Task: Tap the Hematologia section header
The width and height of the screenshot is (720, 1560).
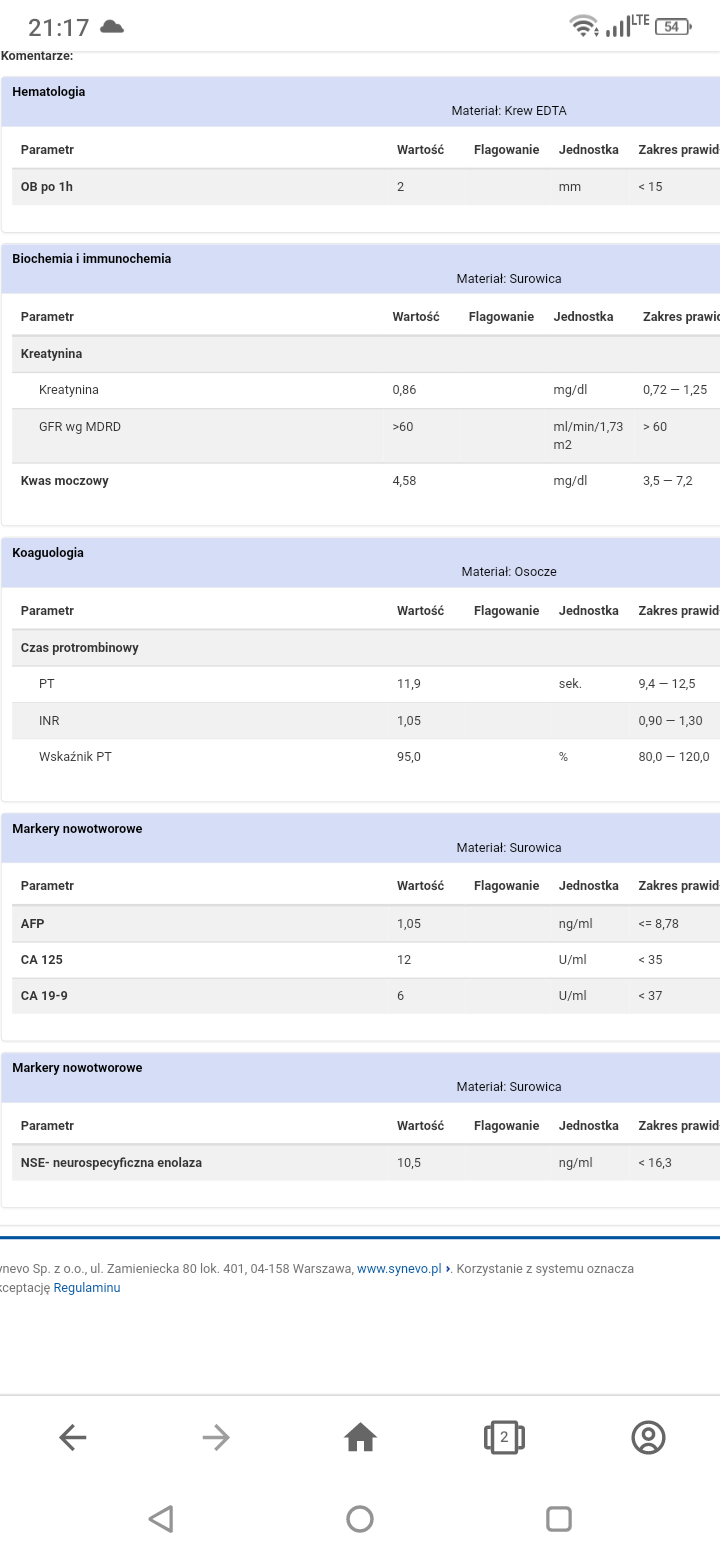Action: tap(49, 92)
